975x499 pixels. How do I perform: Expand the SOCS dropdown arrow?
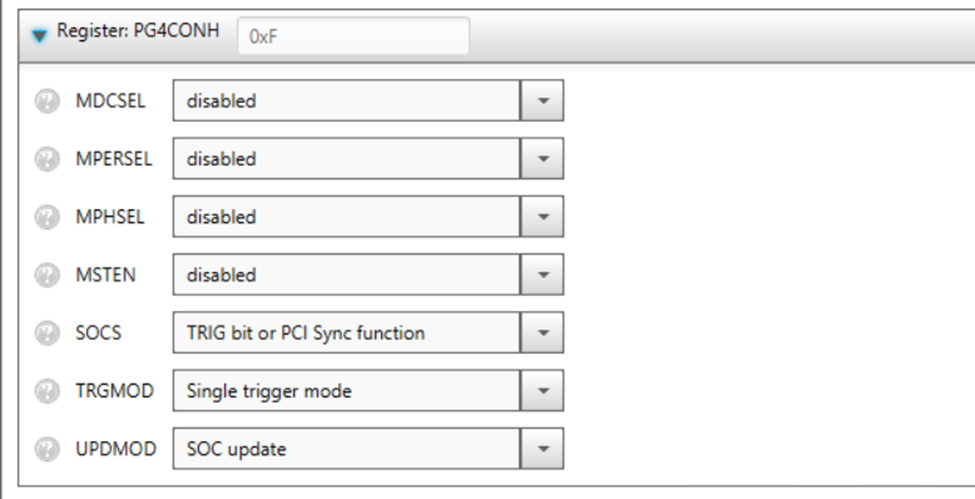(542, 333)
